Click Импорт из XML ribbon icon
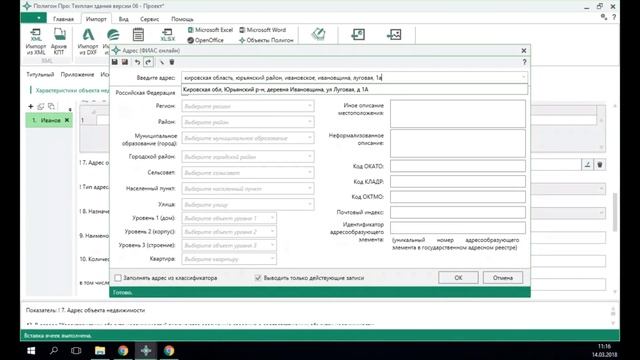 tap(36, 41)
